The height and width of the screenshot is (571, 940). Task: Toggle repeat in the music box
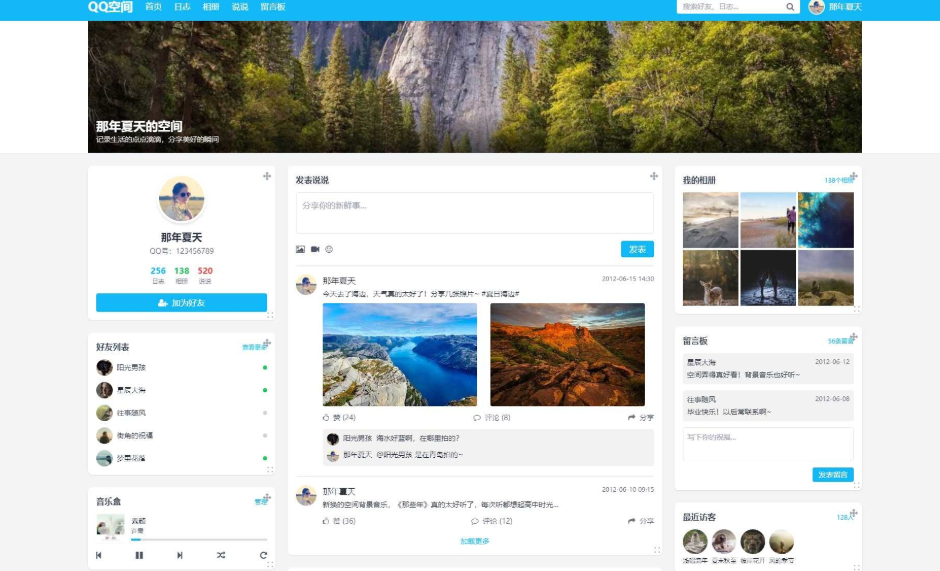[x=264, y=555]
